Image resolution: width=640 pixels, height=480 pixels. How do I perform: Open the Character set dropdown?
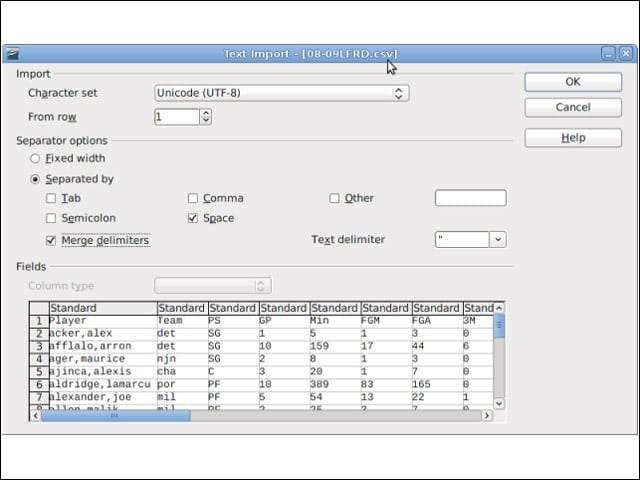[x=282, y=93]
